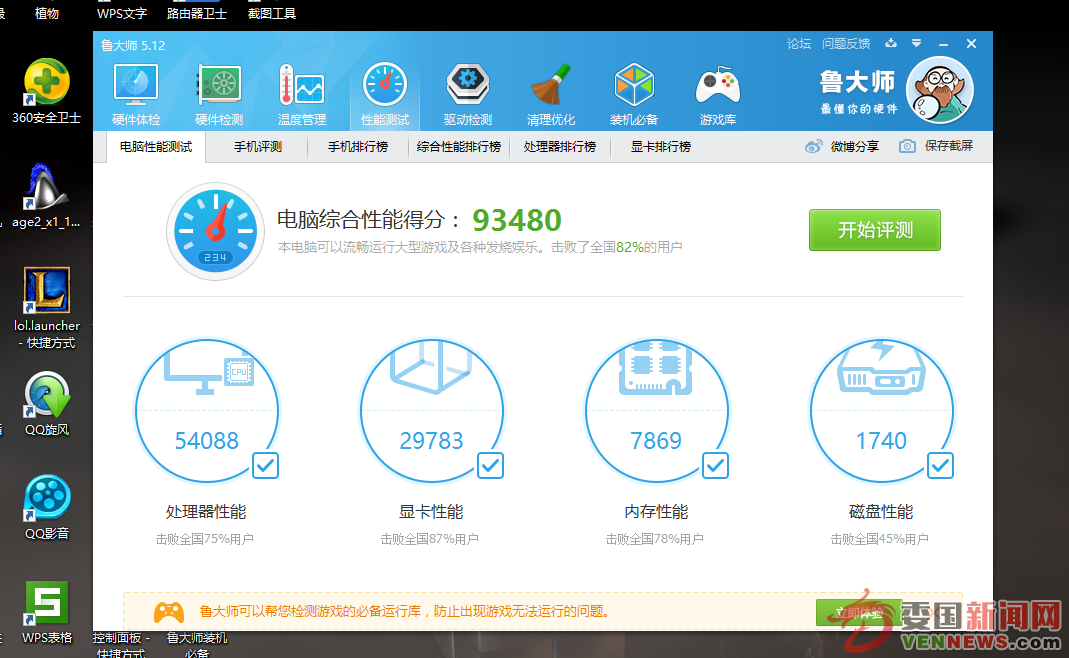1069x658 pixels.
Task: Click the QQ影音 desktop icon
Action: (x=46, y=507)
